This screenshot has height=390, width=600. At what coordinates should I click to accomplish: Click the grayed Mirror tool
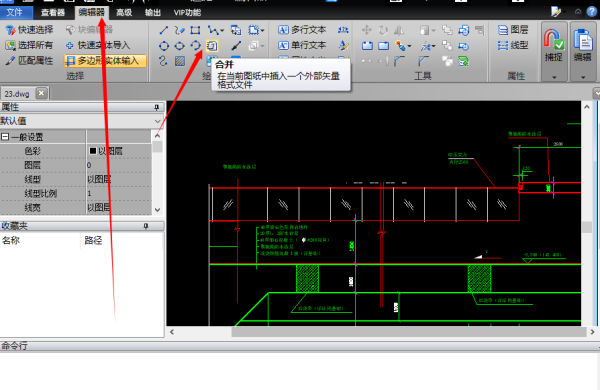pos(399,30)
